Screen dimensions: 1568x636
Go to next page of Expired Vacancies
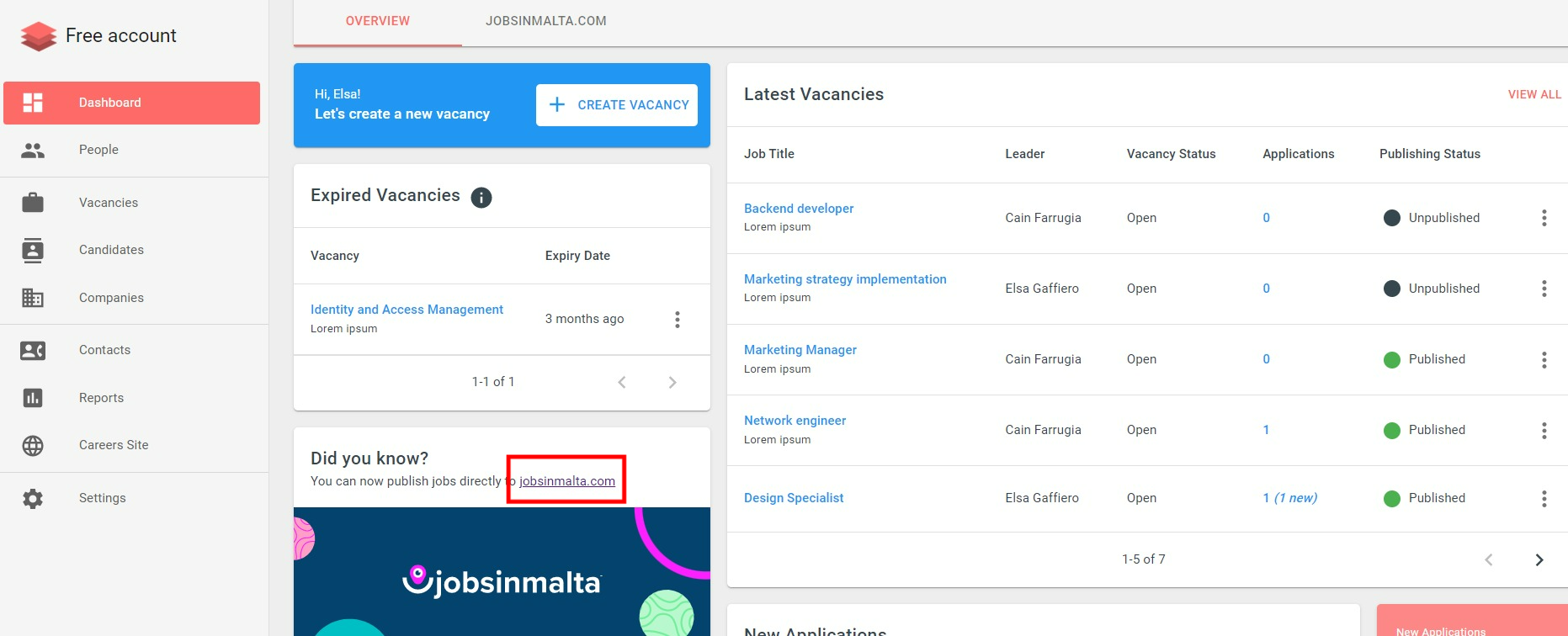[672, 382]
